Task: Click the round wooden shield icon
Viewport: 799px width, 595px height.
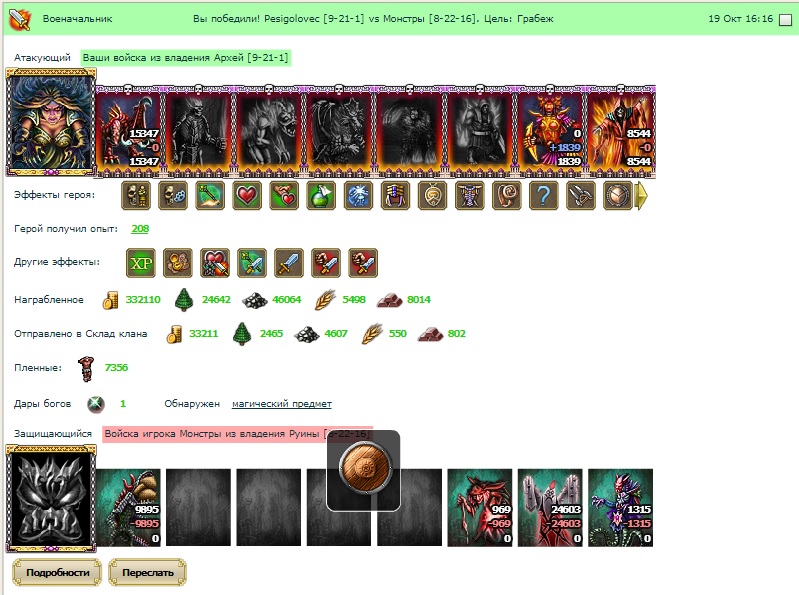Action: 363,467
